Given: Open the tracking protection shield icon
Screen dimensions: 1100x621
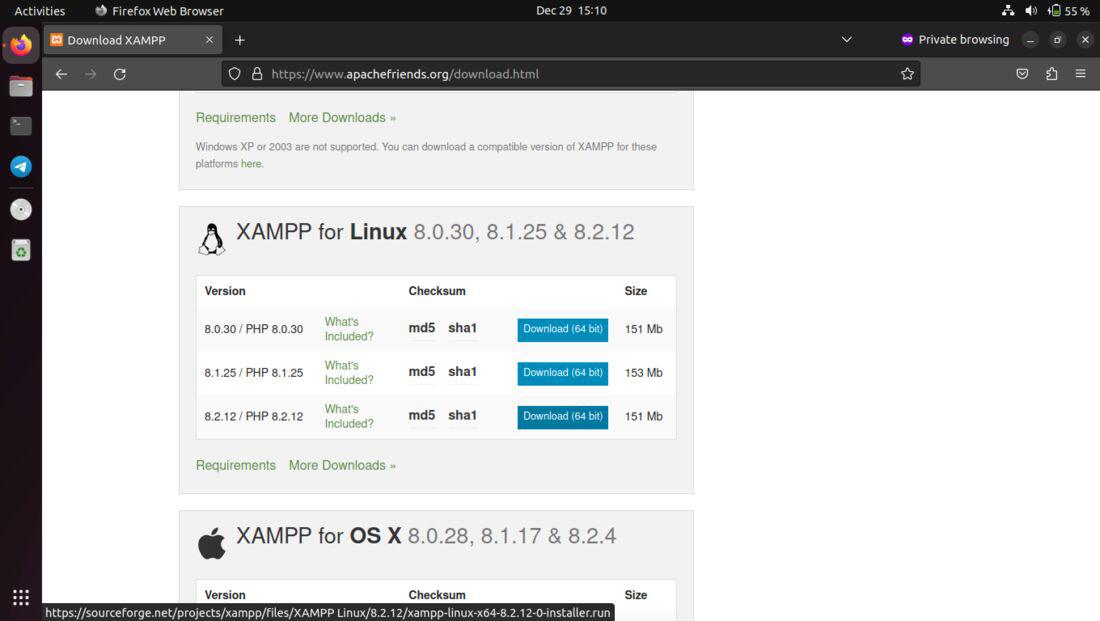Looking at the screenshot, I should tap(234, 74).
